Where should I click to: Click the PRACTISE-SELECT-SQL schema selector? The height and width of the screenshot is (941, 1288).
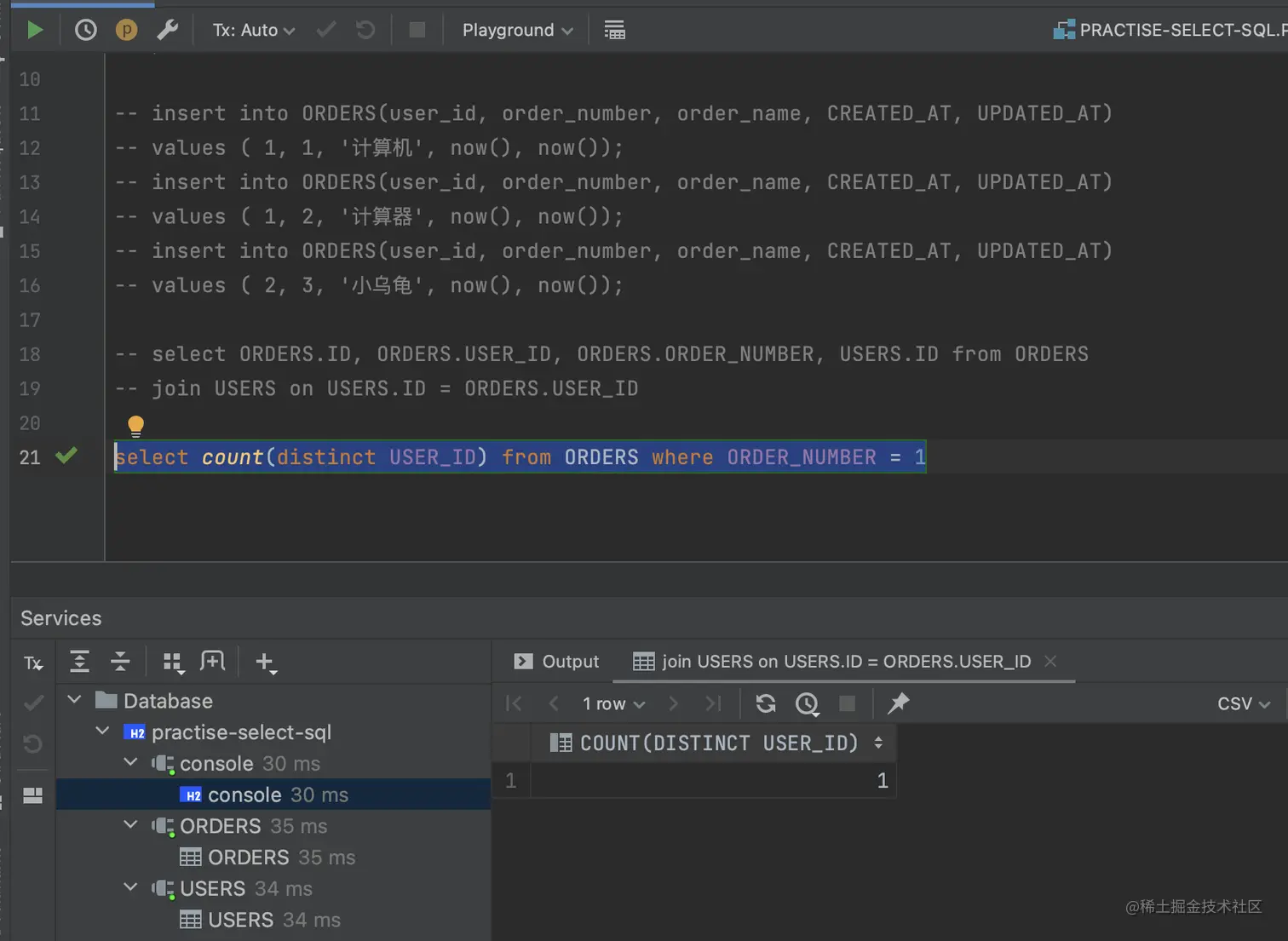[x=1170, y=30]
